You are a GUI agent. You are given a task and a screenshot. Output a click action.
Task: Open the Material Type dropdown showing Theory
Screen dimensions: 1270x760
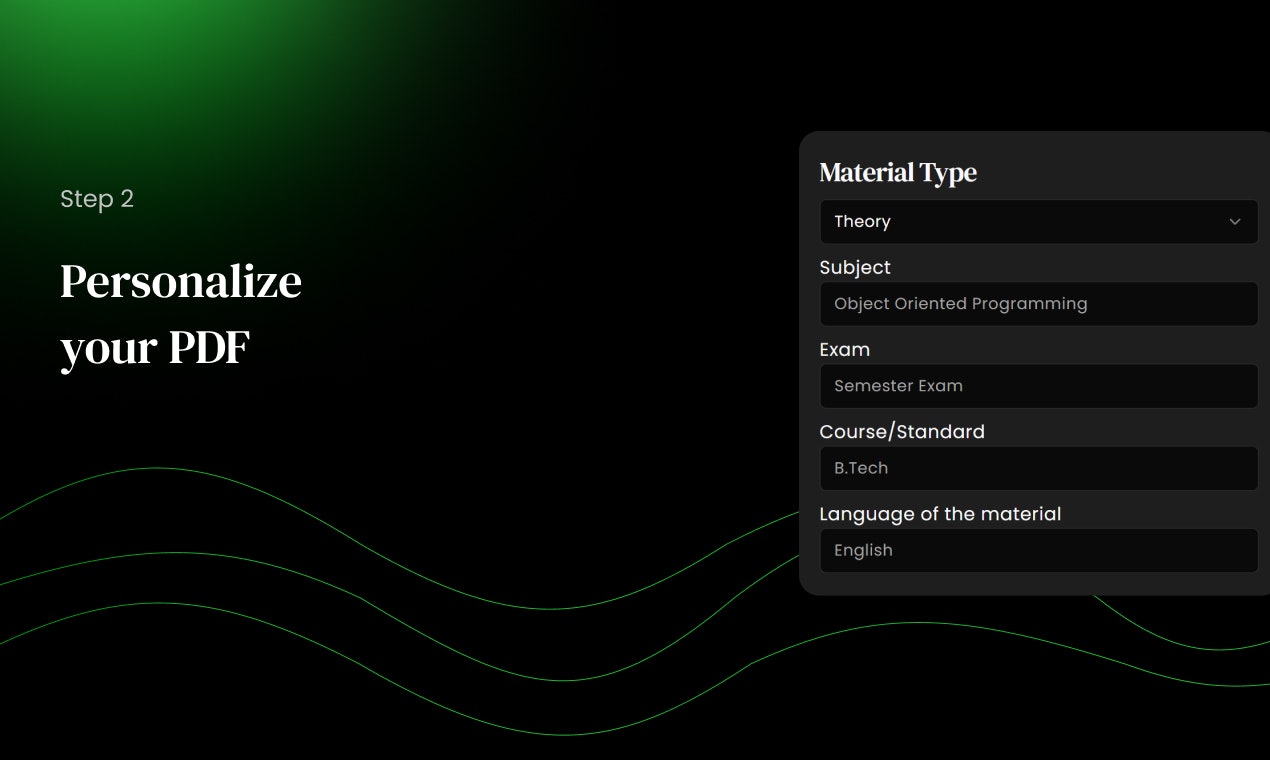[1039, 222]
